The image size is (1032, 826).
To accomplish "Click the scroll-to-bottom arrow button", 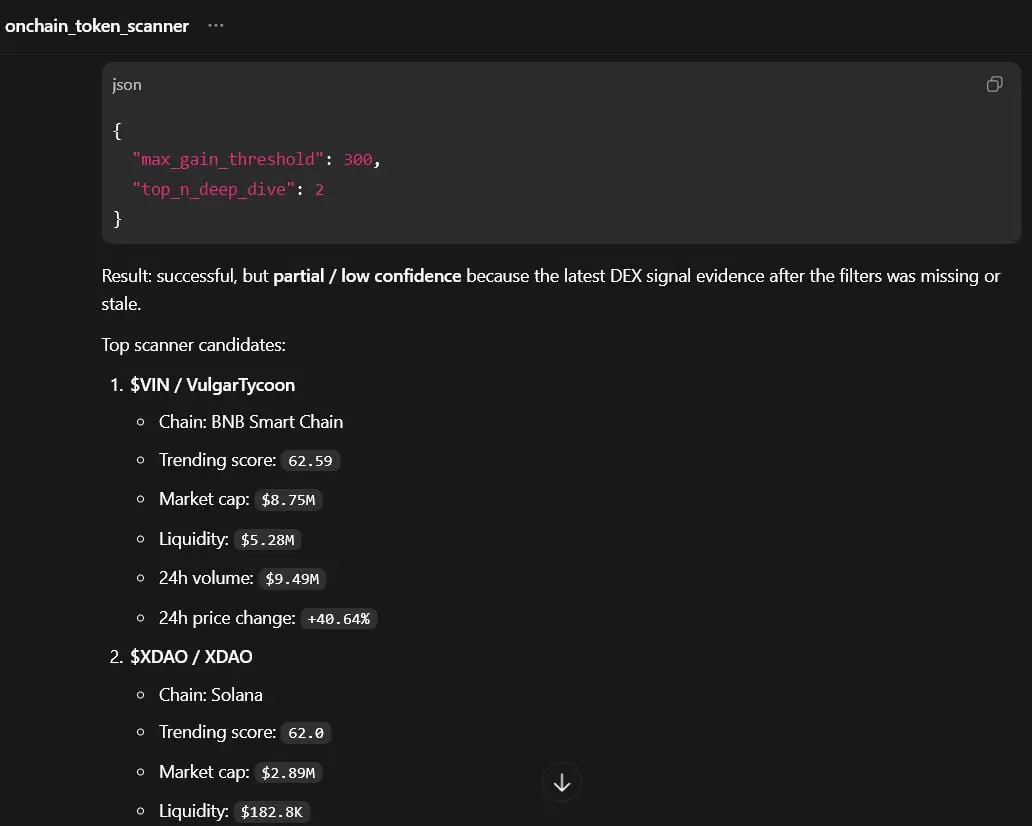I will (561, 783).
